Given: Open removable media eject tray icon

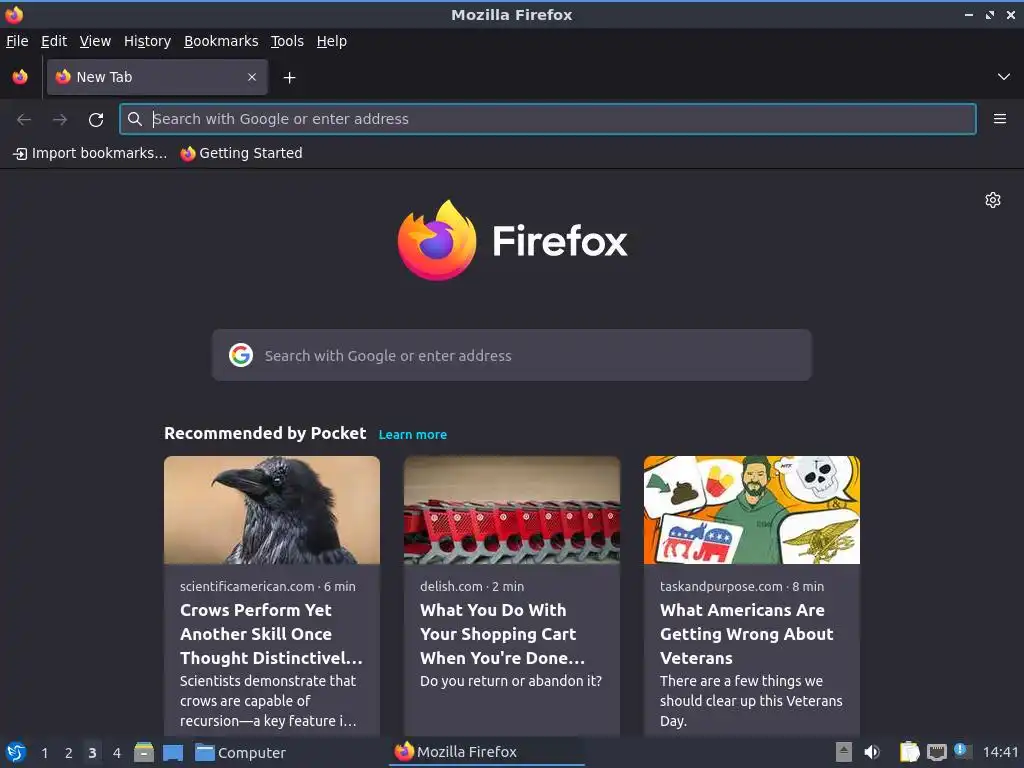Looking at the screenshot, I should click(844, 752).
